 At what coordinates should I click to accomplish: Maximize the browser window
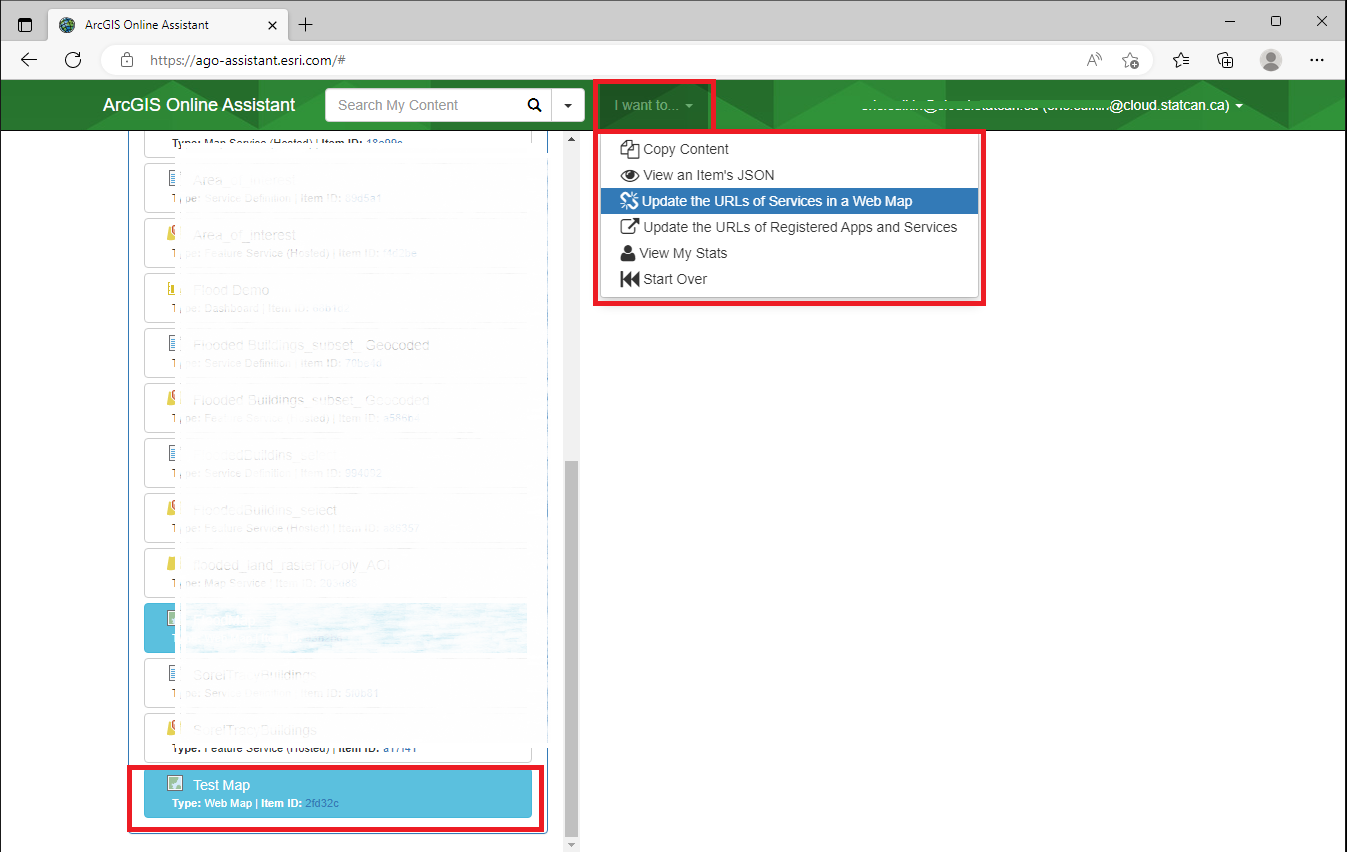pos(1276,21)
